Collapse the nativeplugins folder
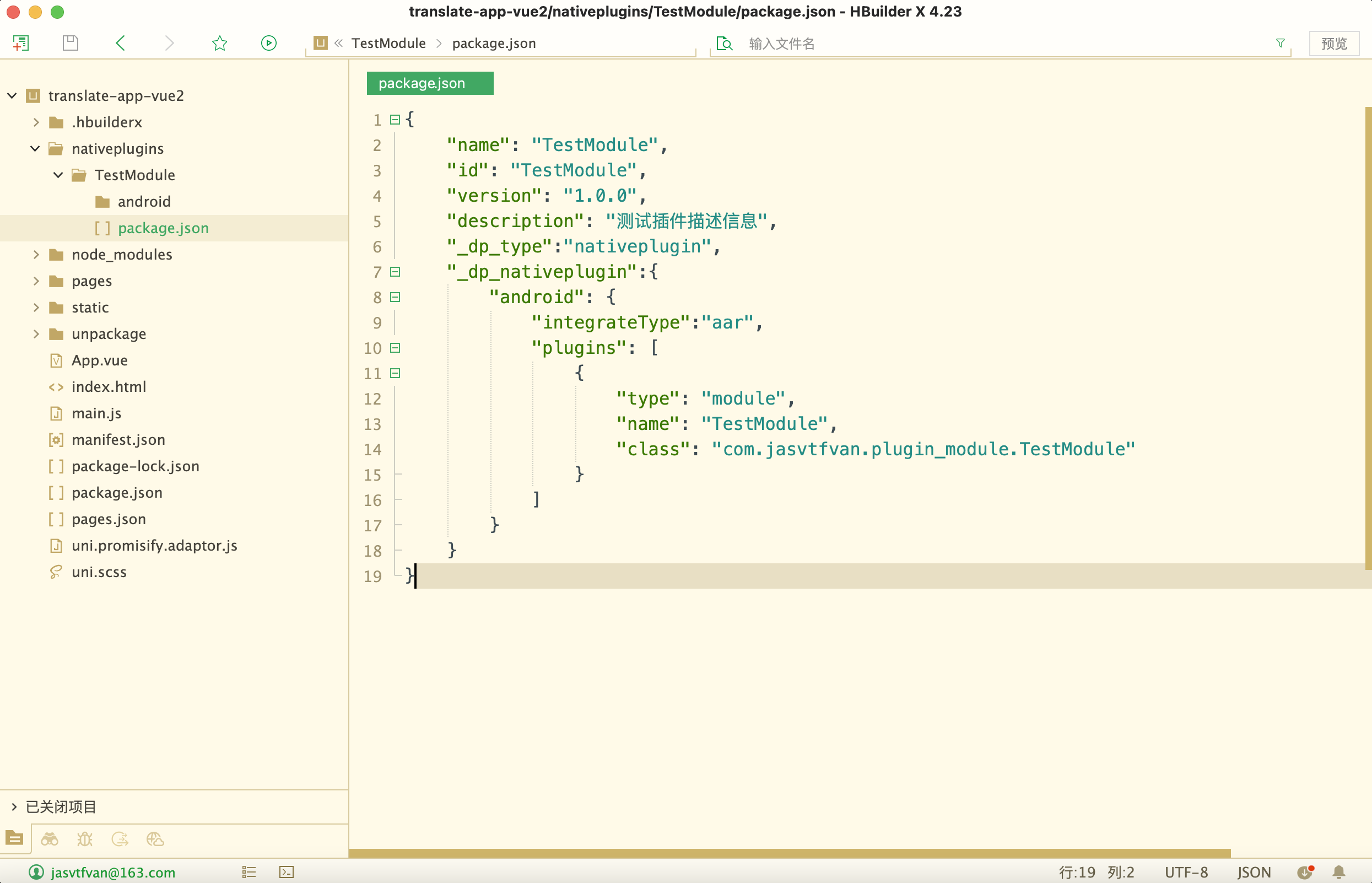Screen dimensions: 1372x883 click(x=35, y=148)
